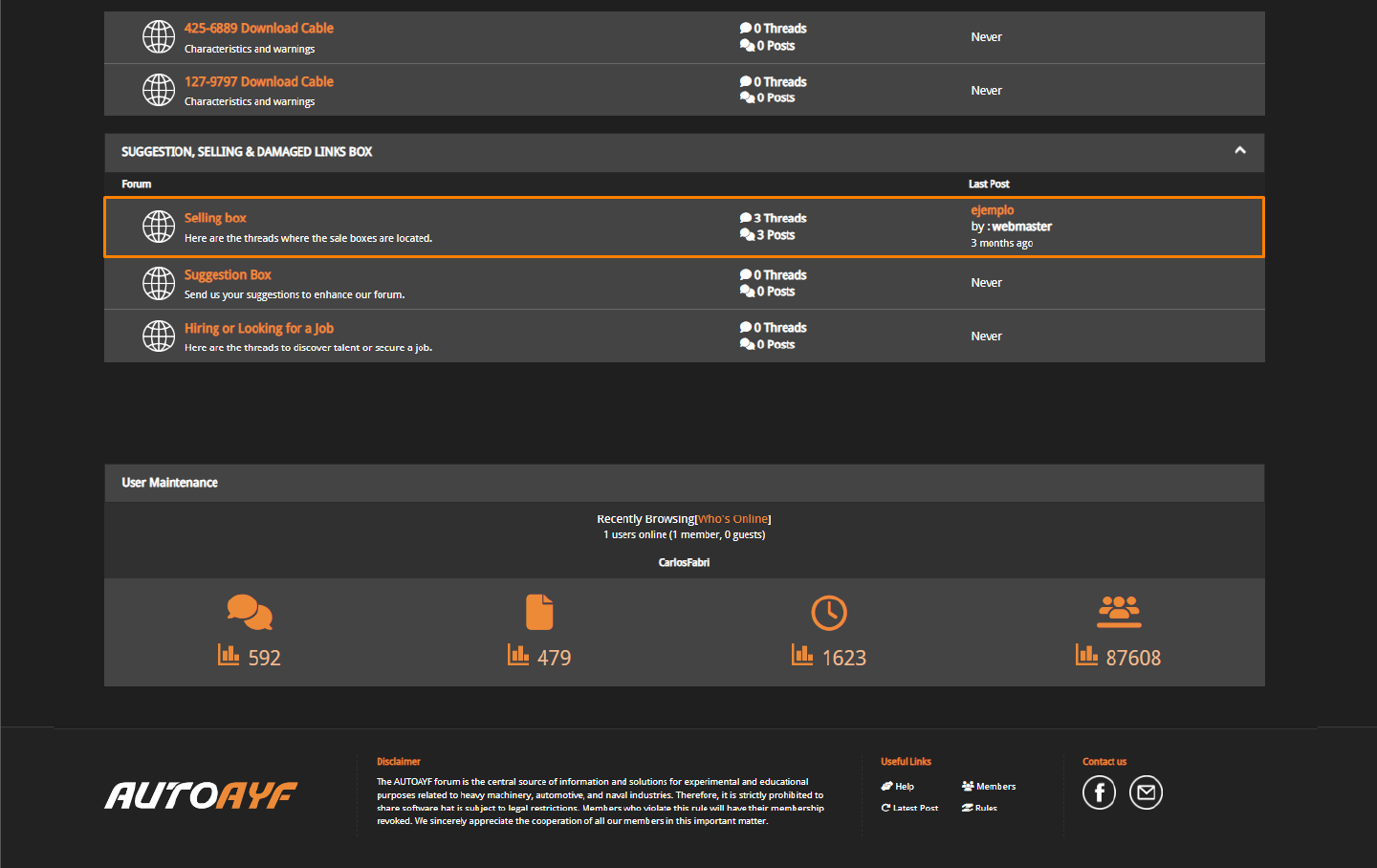The height and width of the screenshot is (868, 1377).
Task: Click globe icon beside Hiring or Looking for a Job
Action: [159, 336]
